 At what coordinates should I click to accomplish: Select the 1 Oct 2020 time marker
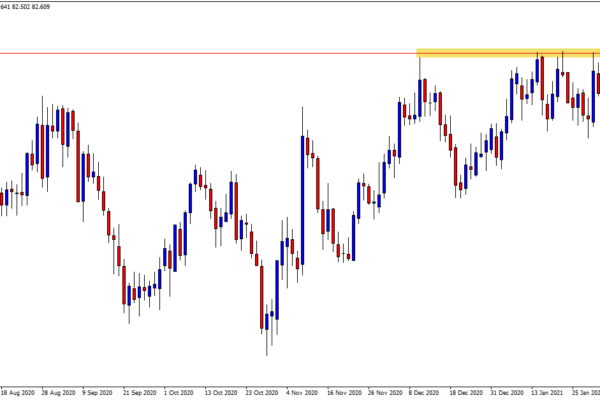pyautogui.click(x=181, y=393)
